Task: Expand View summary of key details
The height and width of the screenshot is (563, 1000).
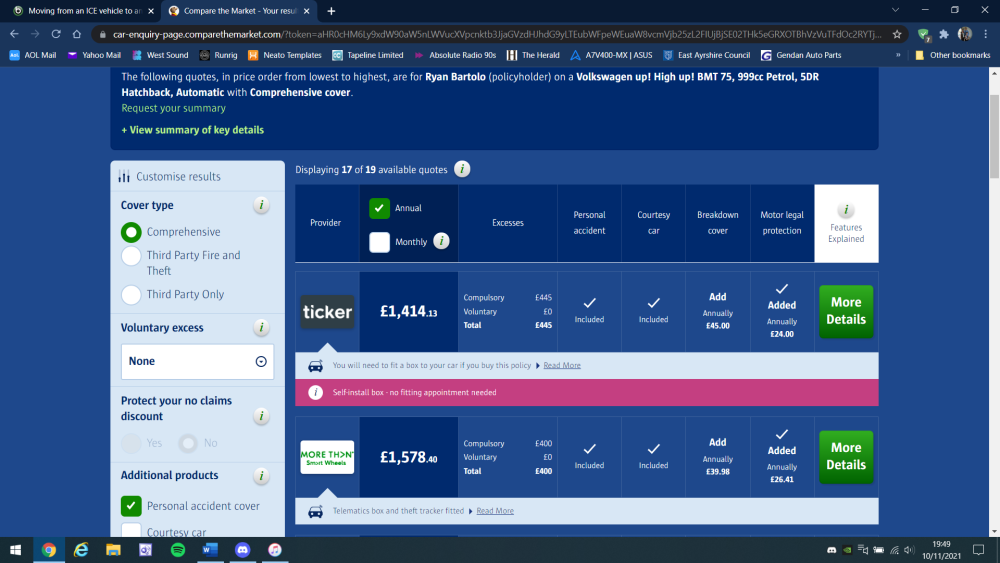Action: click(193, 129)
